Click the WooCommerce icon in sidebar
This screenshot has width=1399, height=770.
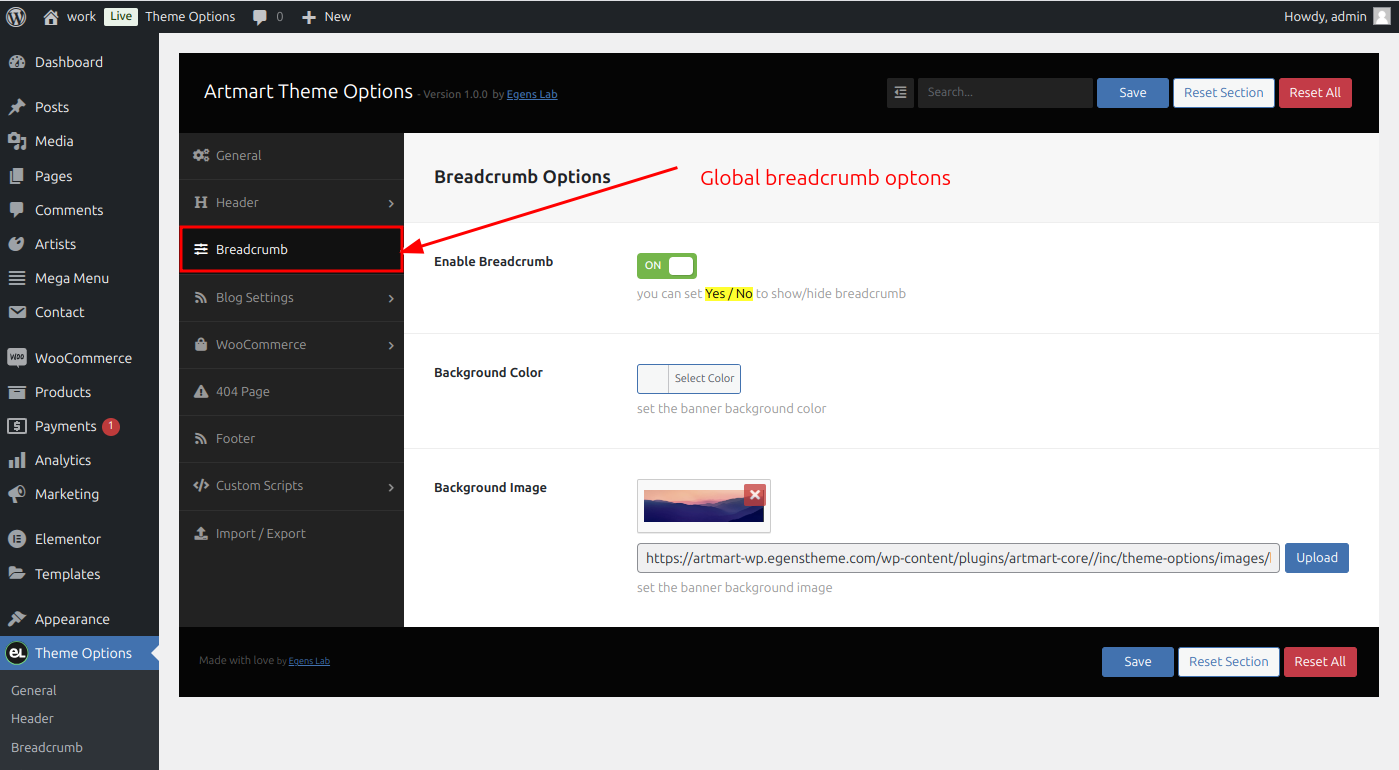17,358
